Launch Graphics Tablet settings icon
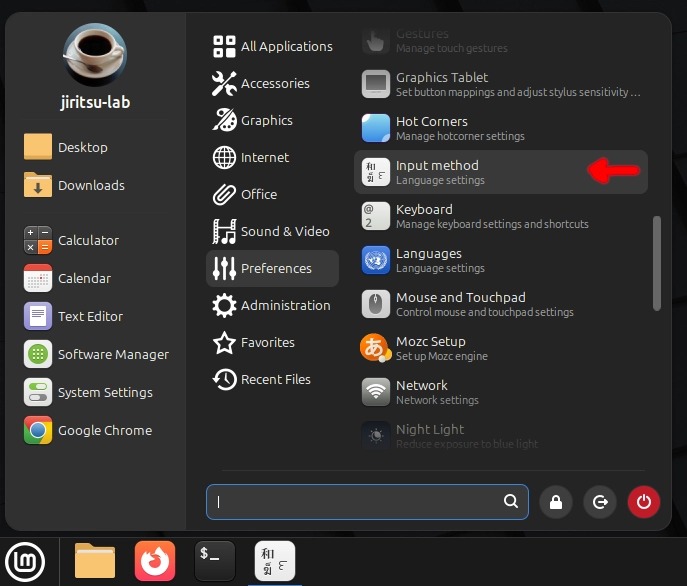This screenshot has height=586, width=687. (x=375, y=84)
